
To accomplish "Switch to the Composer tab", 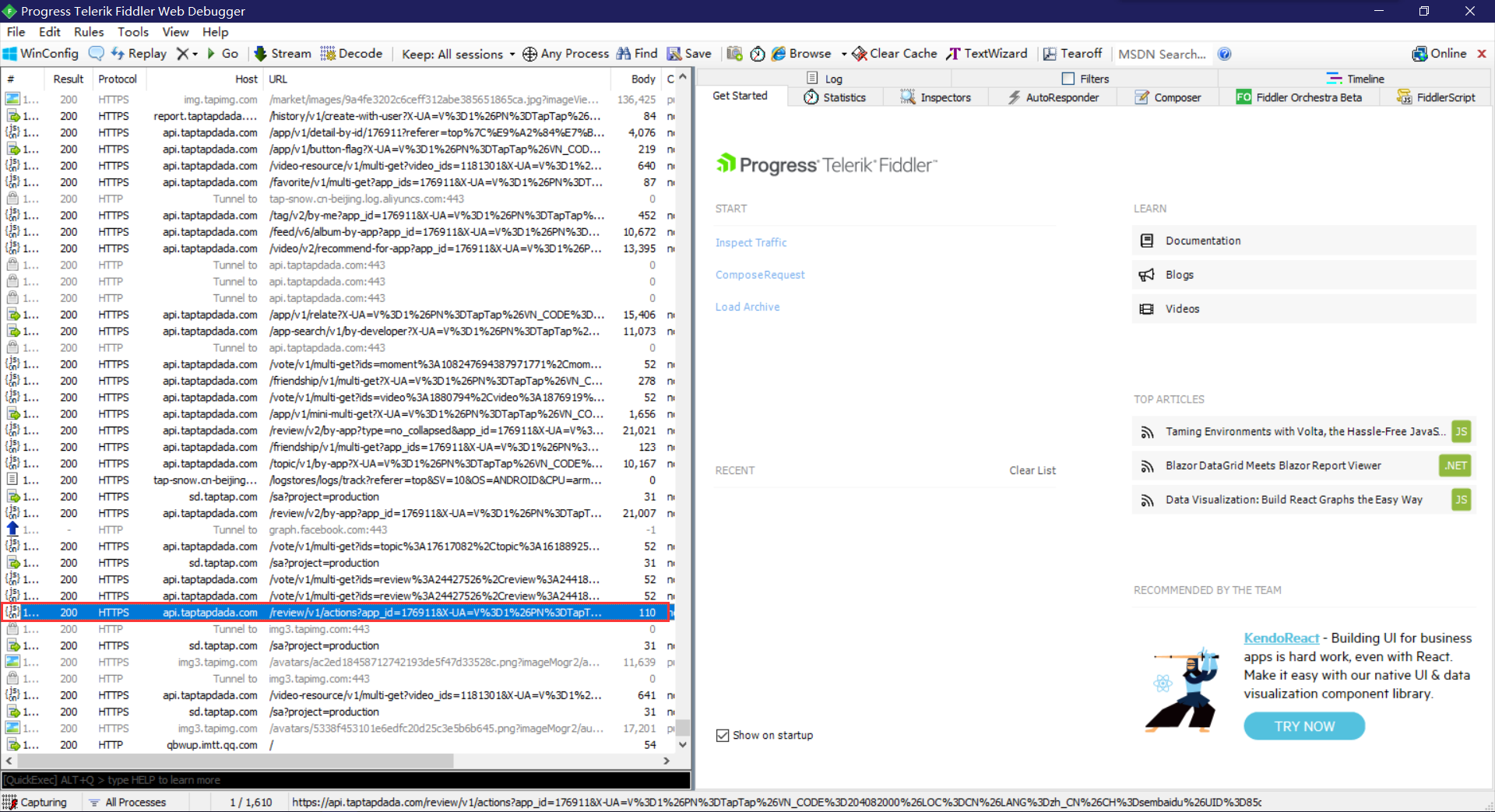I will click(1167, 97).
